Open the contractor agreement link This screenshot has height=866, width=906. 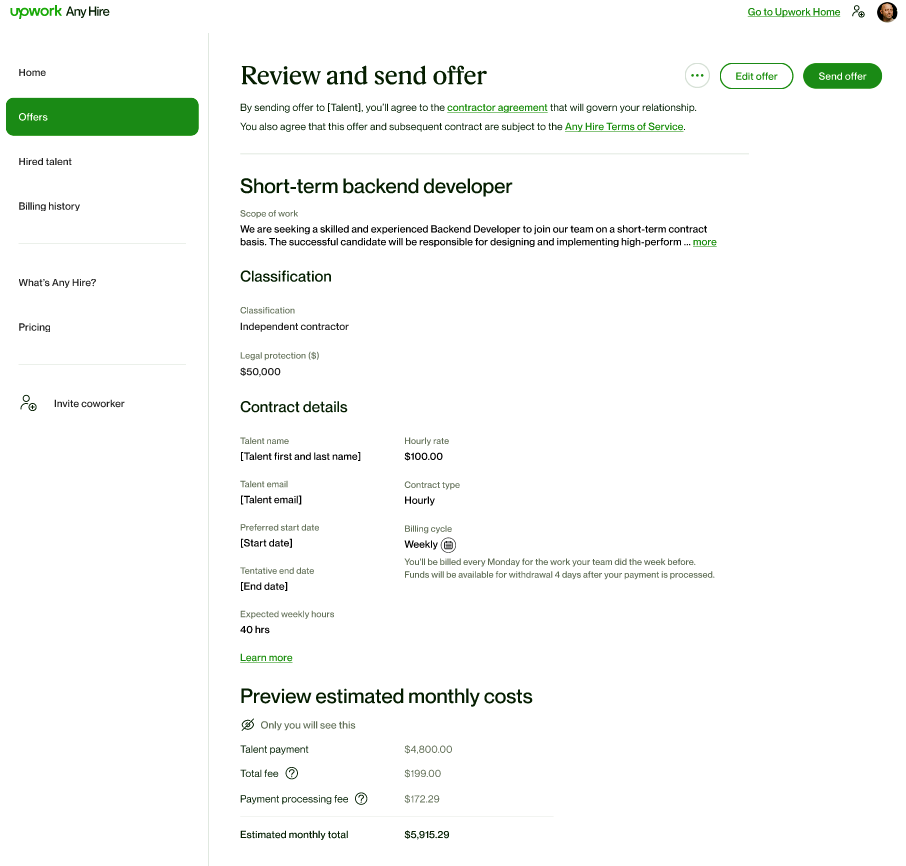(497, 108)
